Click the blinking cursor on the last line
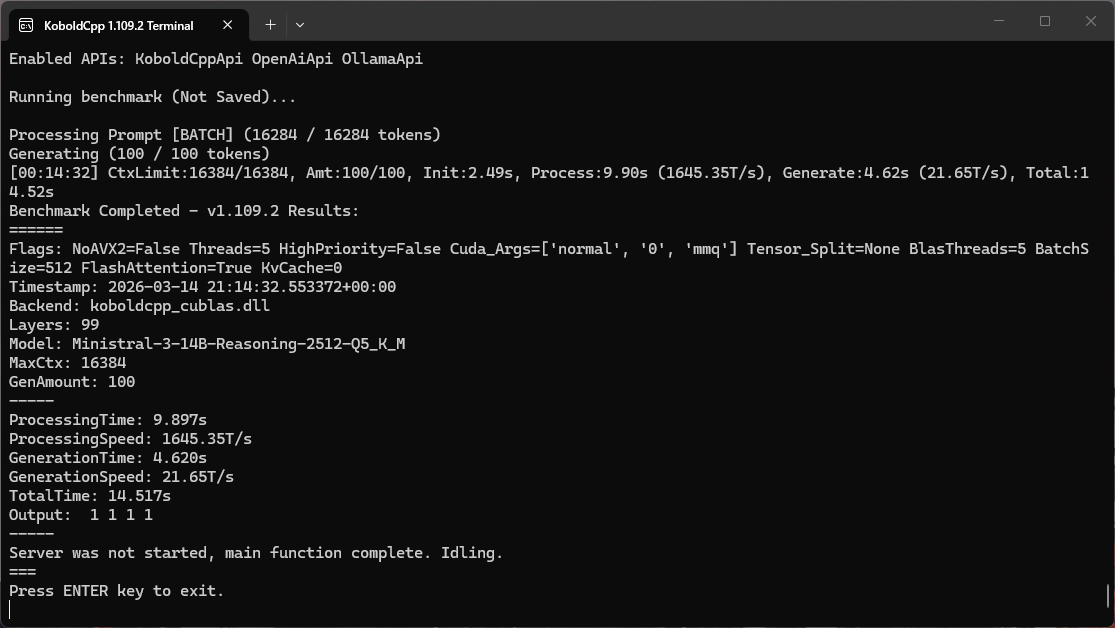The height and width of the screenshot is (628, 1115). tap(10, 610)
